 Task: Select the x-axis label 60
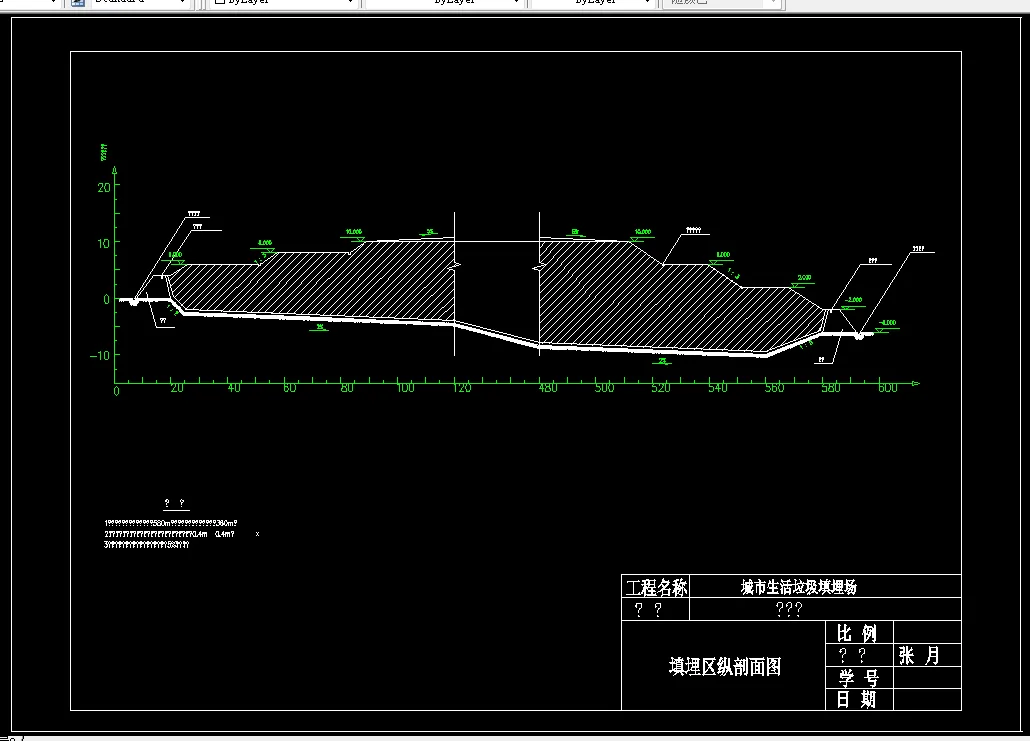[x=290, y=388]
